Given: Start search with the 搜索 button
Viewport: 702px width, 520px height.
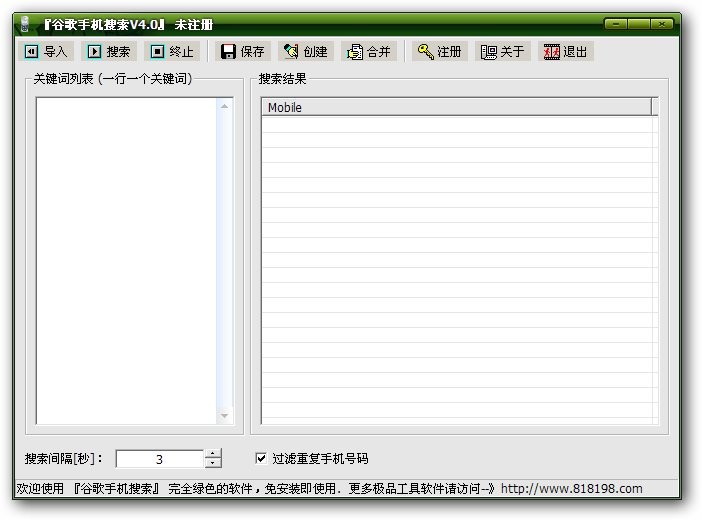Looking at the screenshot, I should tap(109, 52).
